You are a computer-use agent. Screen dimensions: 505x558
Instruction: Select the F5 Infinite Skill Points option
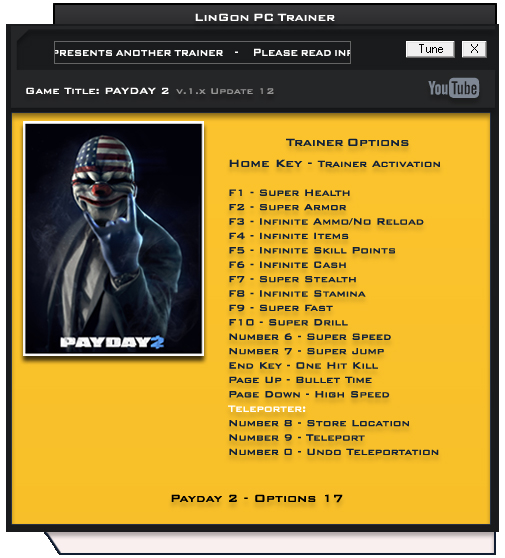(312, 251)
